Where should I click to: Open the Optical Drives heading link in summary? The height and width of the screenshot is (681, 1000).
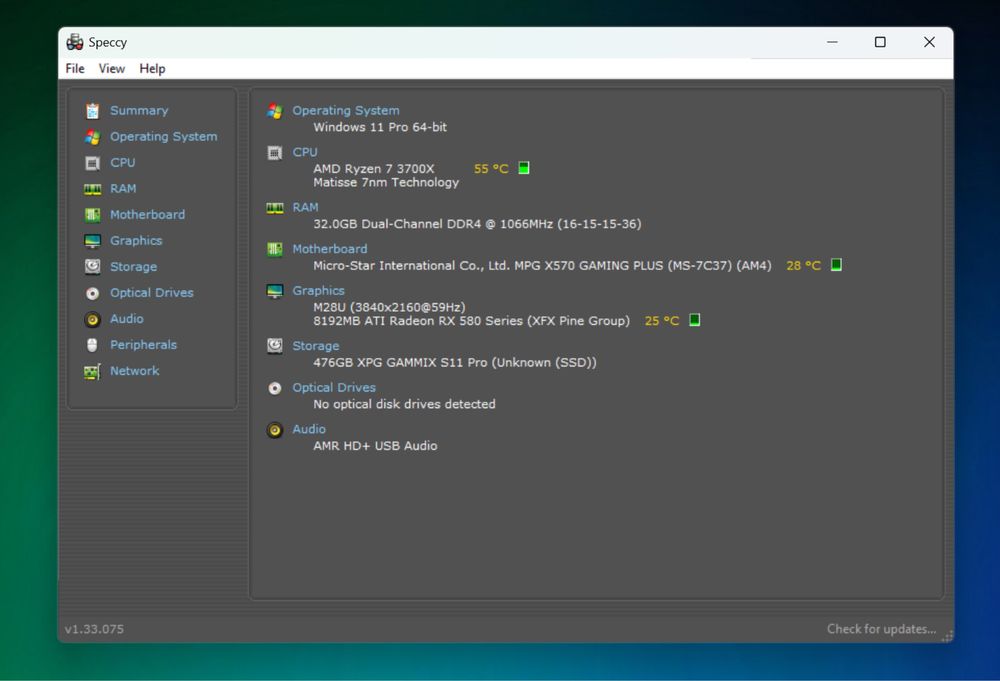pyautogui.click(x=334, y=388)
